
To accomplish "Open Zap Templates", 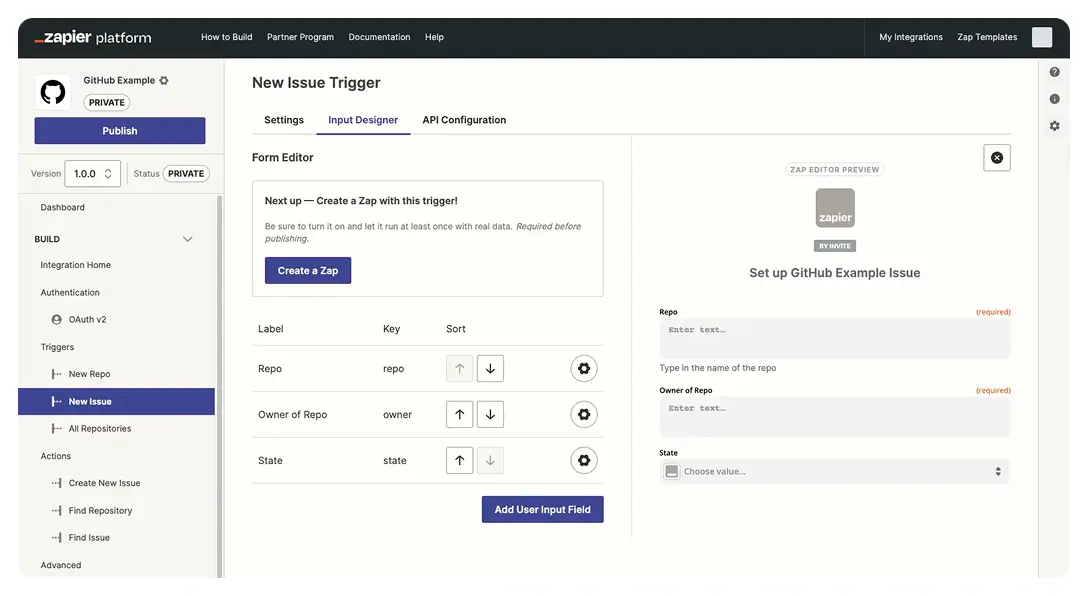I will tap(987, 37).
